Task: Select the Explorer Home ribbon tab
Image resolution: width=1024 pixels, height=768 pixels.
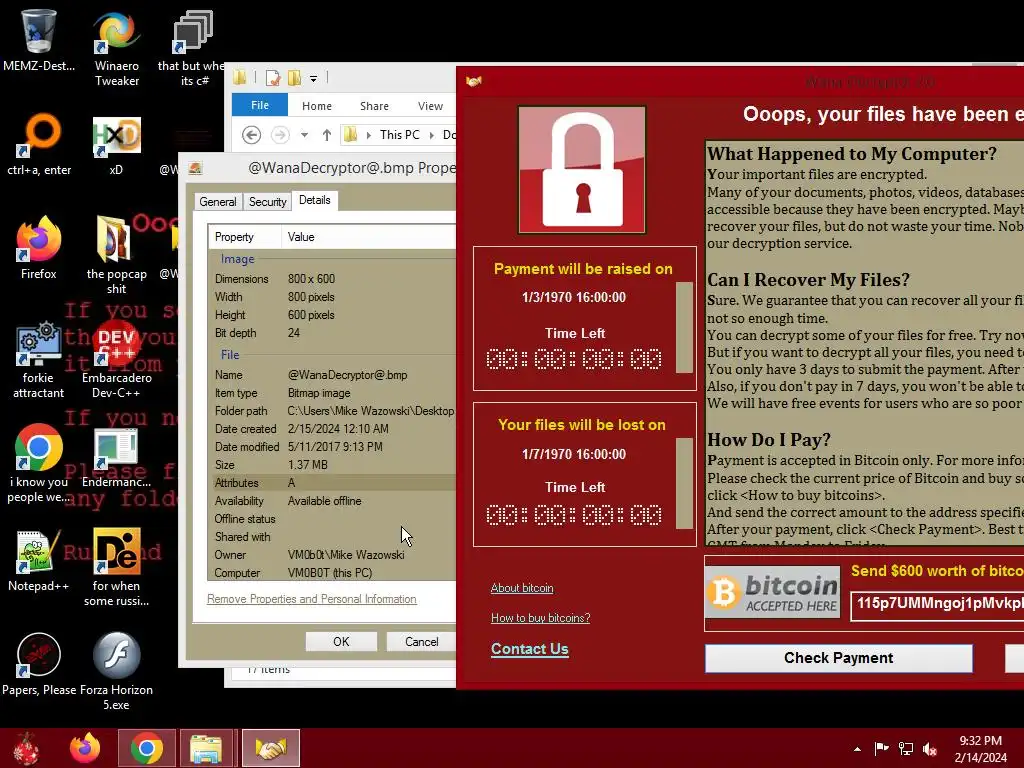Action: coord(317,106)
